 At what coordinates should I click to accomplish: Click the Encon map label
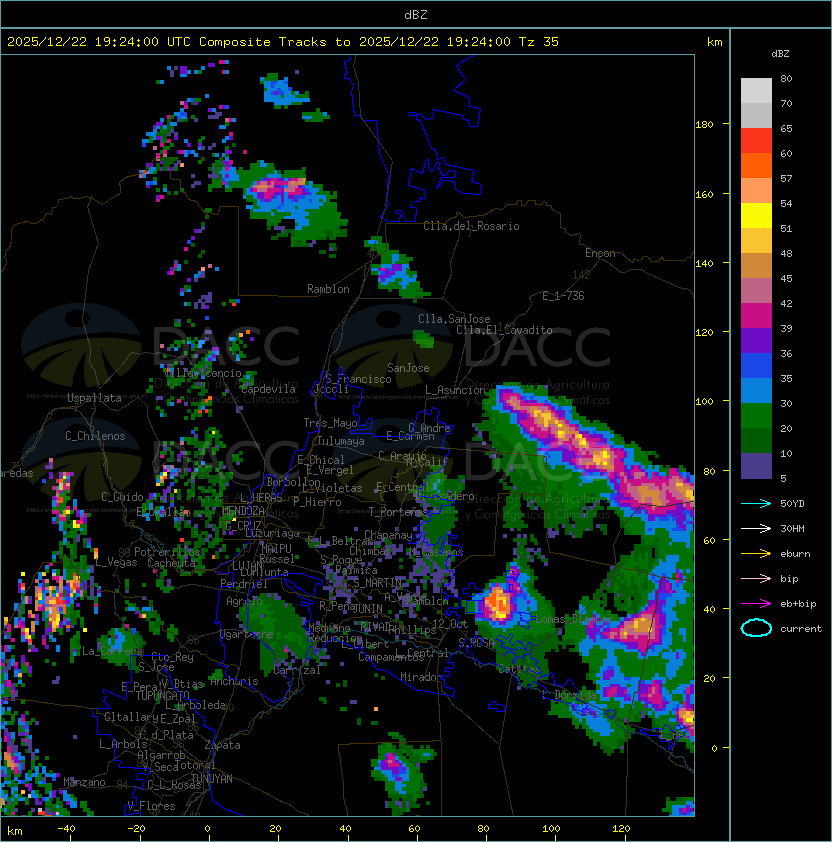pyautogui.click(x=600, y=253)
